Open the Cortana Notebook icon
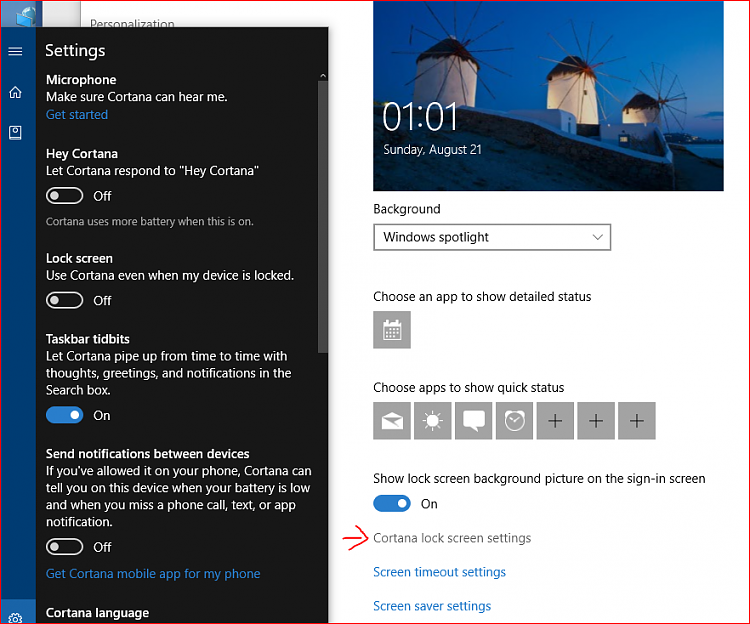Screen dimensions: 750x624 pyautogui.click(x=15, y=132)
